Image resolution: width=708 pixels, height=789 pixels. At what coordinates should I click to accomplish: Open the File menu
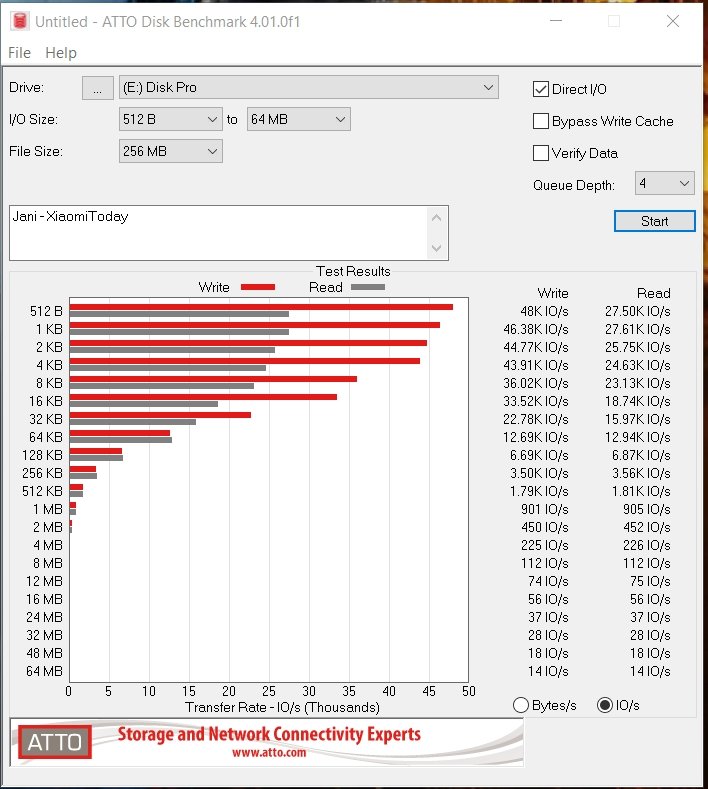pos(19,53)
